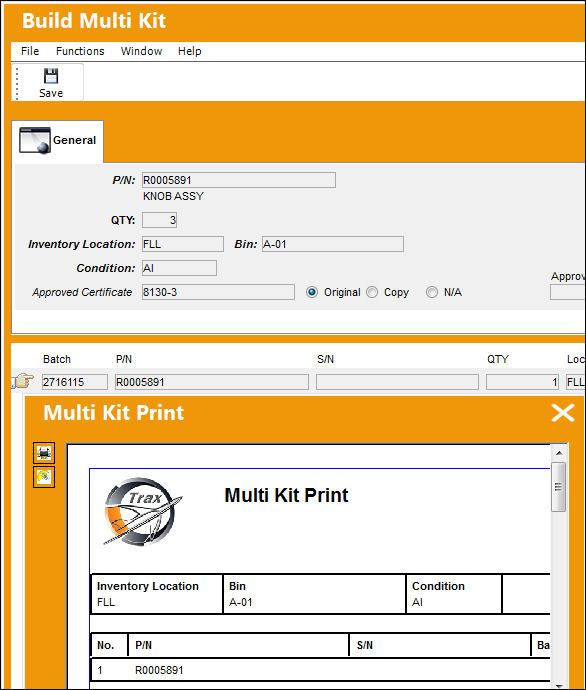The image size is (586, 690).
Task: Select the N/A radio button
Action: [x=432, y=292]
